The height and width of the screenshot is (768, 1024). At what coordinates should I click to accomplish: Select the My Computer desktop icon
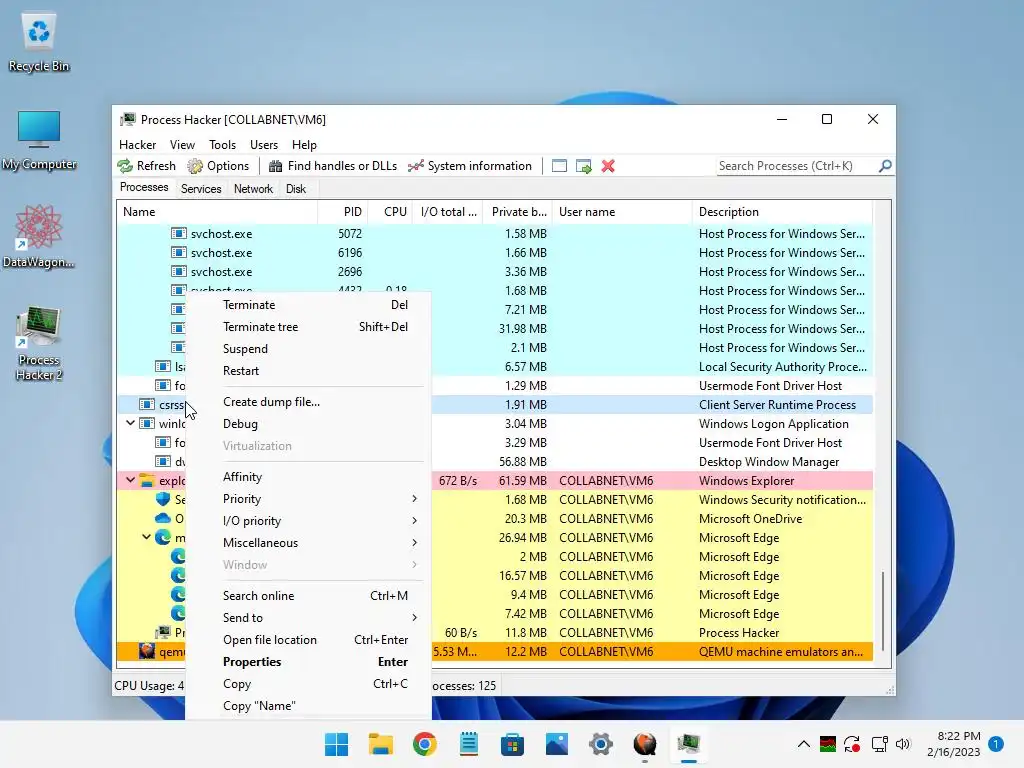point(39,140)
